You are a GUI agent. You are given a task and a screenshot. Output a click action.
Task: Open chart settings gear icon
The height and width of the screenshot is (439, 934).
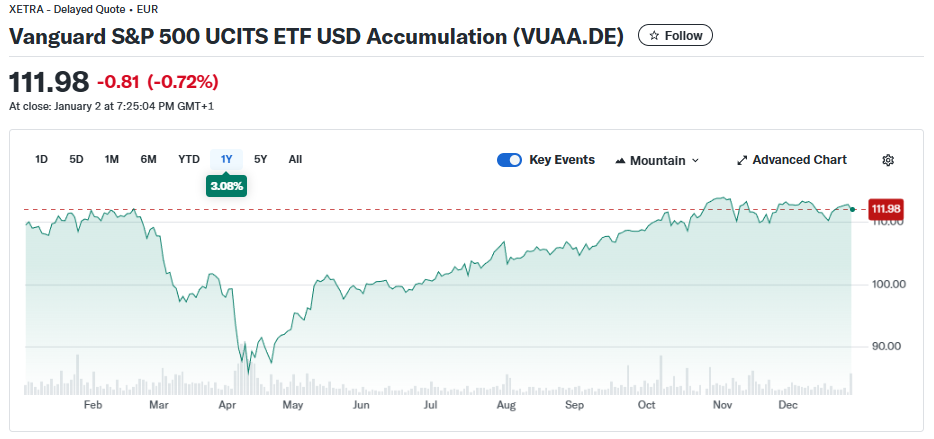[x=888, y=160]
